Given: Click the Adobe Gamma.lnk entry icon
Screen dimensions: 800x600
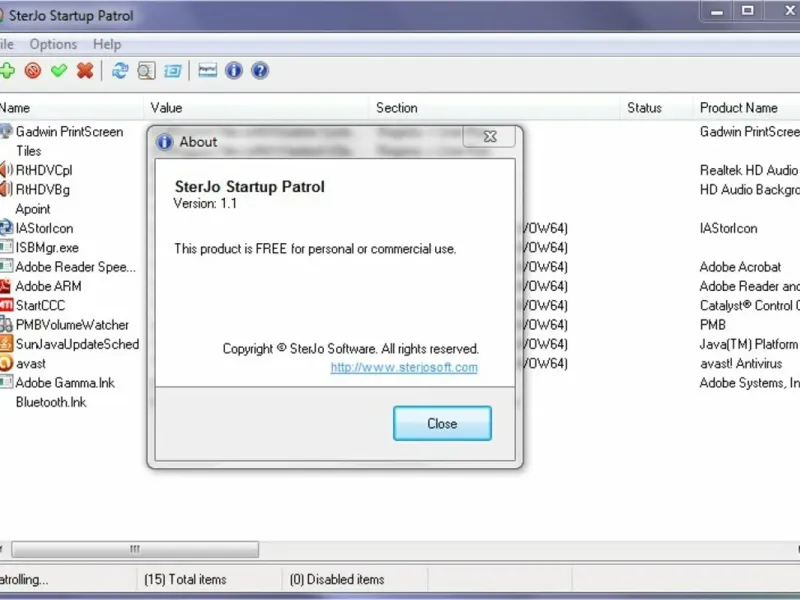Looking at the screenshot, I should click(6, 382).
